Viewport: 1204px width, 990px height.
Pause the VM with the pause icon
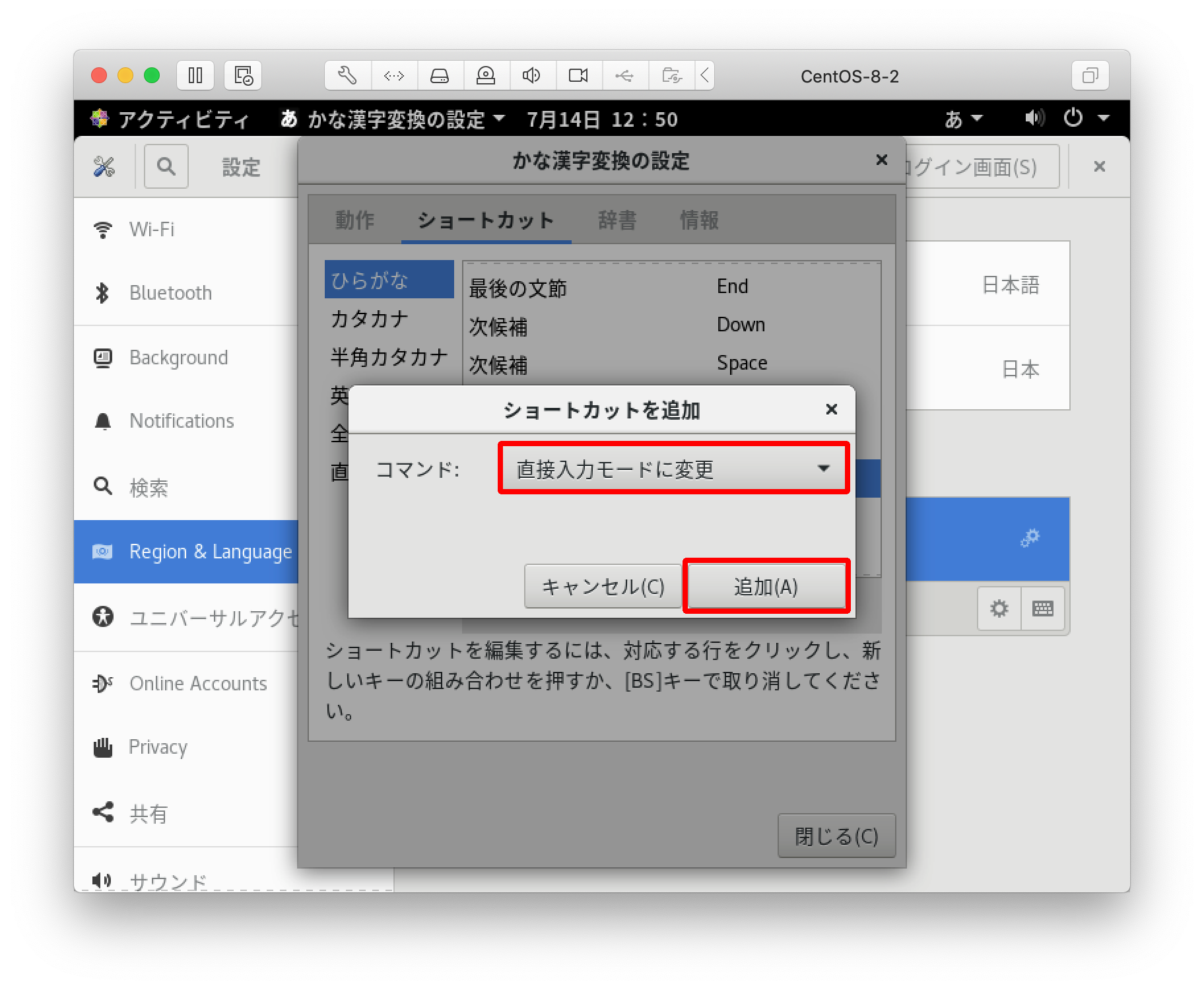pos(195,75)
